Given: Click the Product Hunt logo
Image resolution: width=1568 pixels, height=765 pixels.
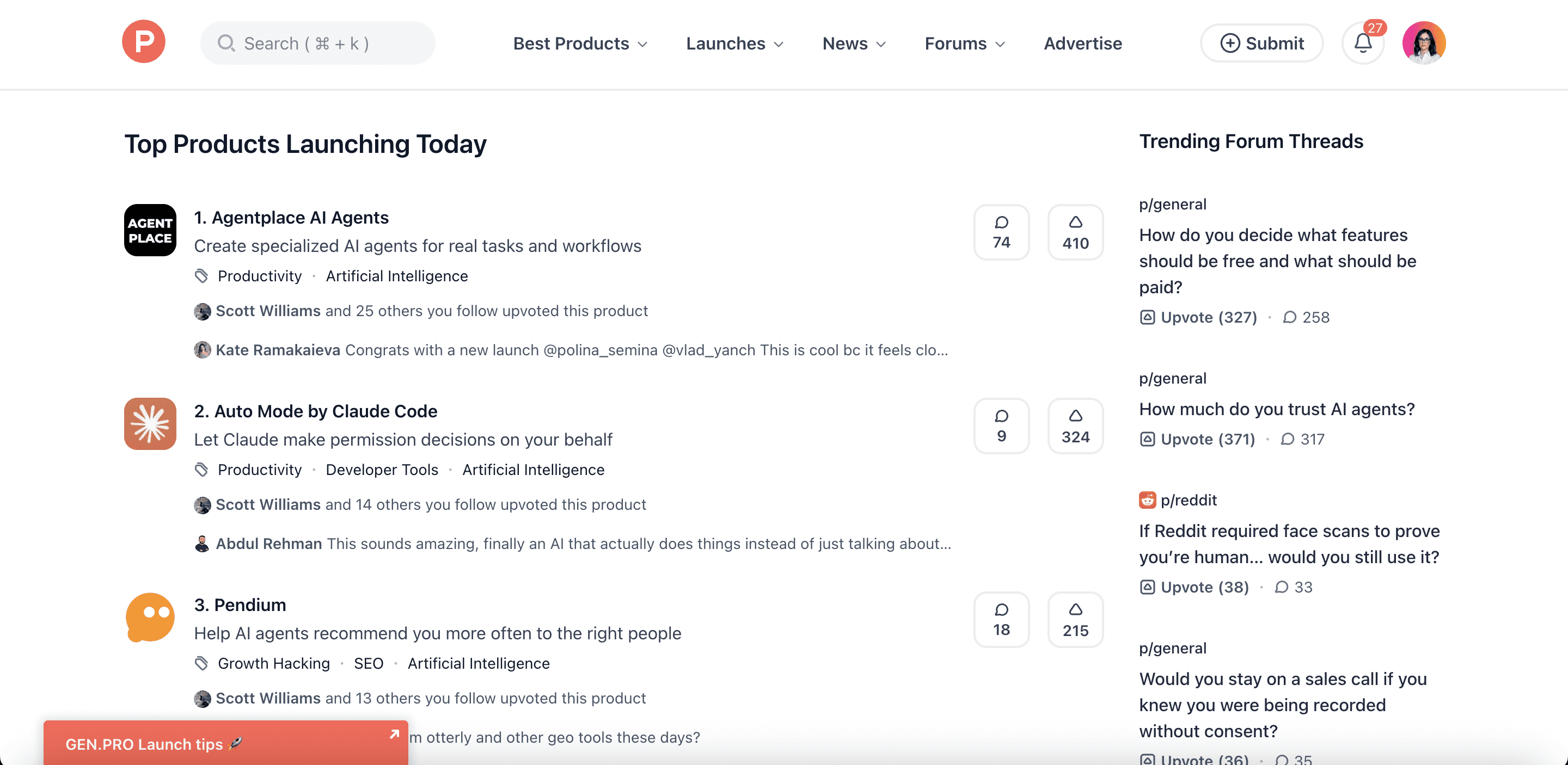Looking at the screenshot, I should tap(144, 41).
